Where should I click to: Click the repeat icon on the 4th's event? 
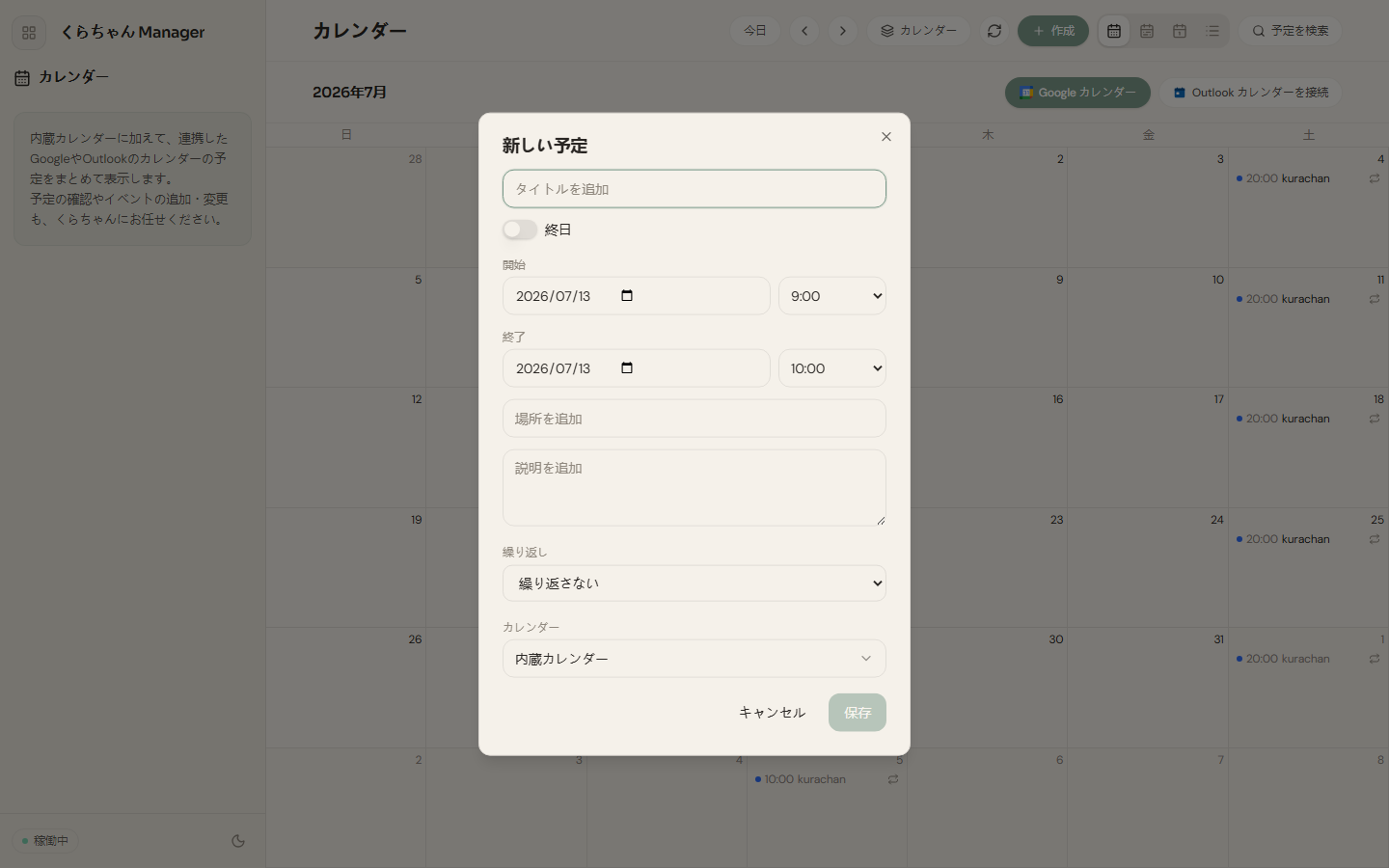1375,178
